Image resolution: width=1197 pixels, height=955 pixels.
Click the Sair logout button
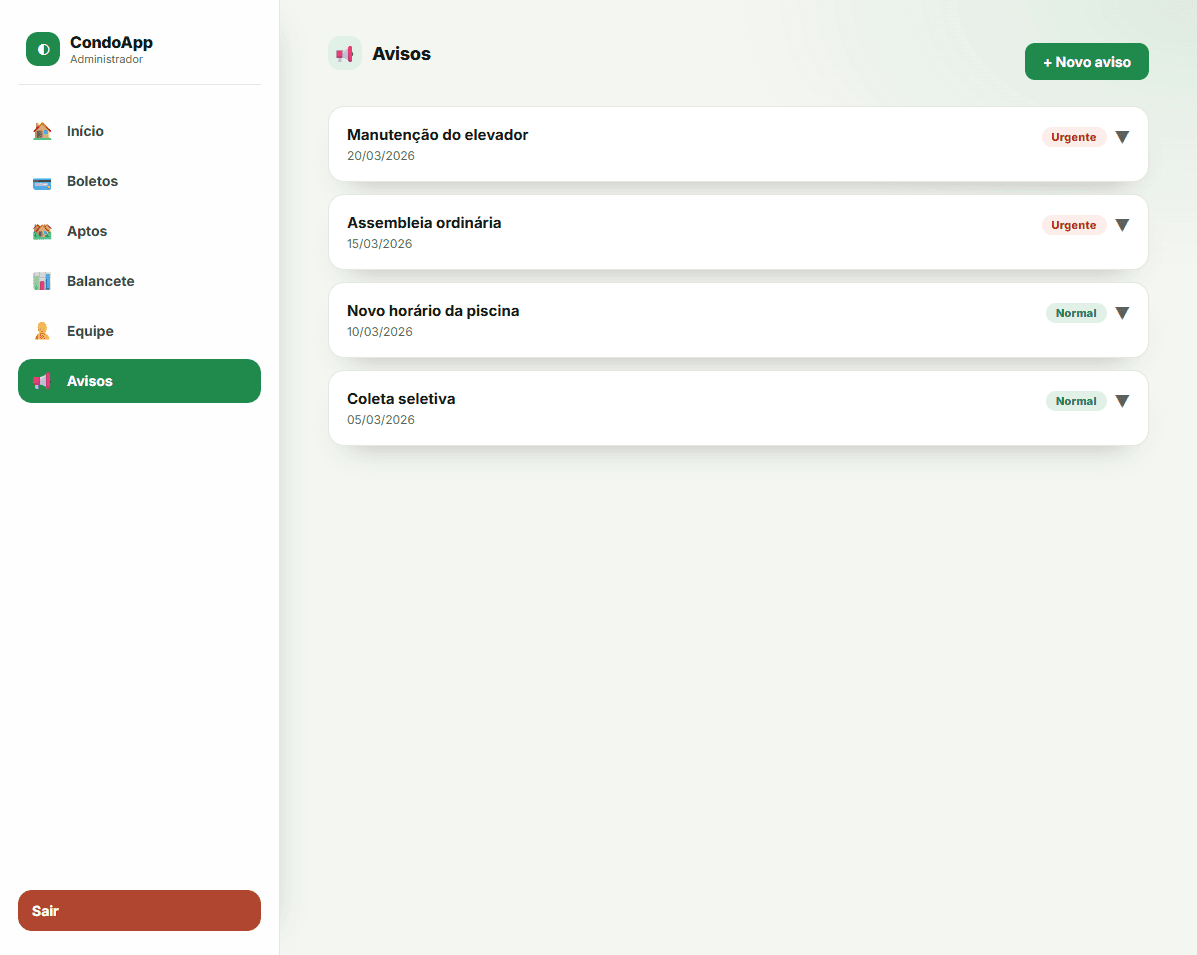pyautogui.click(x=140, y=911)
